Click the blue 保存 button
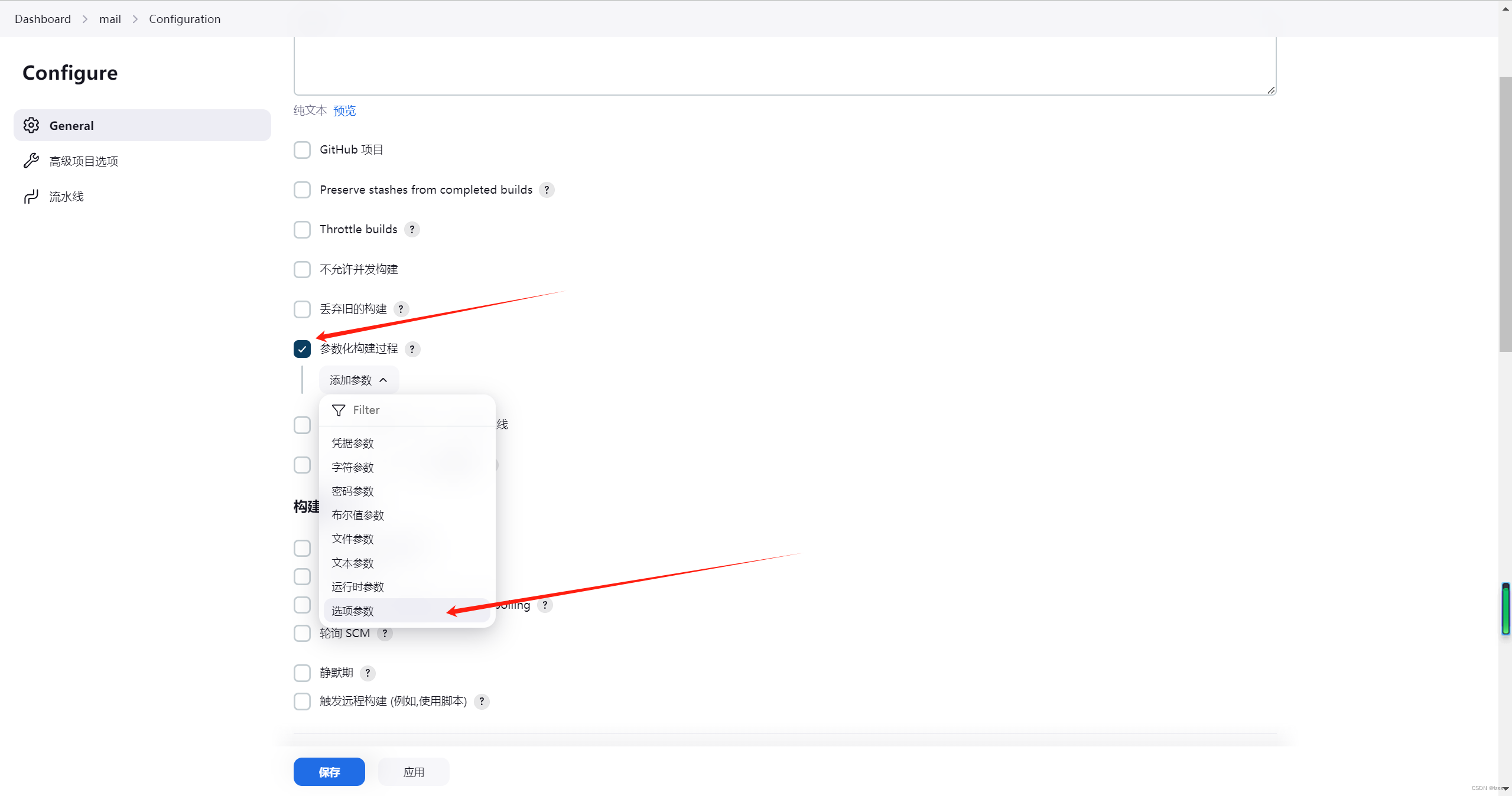Image resolution: width=1512 pixels, height=796 pixels. tap(329, 772)
